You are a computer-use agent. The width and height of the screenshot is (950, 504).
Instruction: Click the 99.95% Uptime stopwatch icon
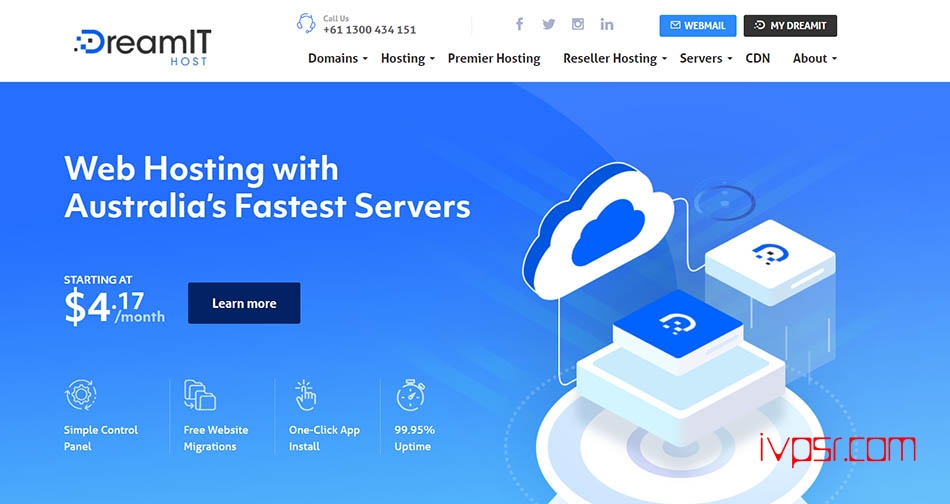(411, 395)
